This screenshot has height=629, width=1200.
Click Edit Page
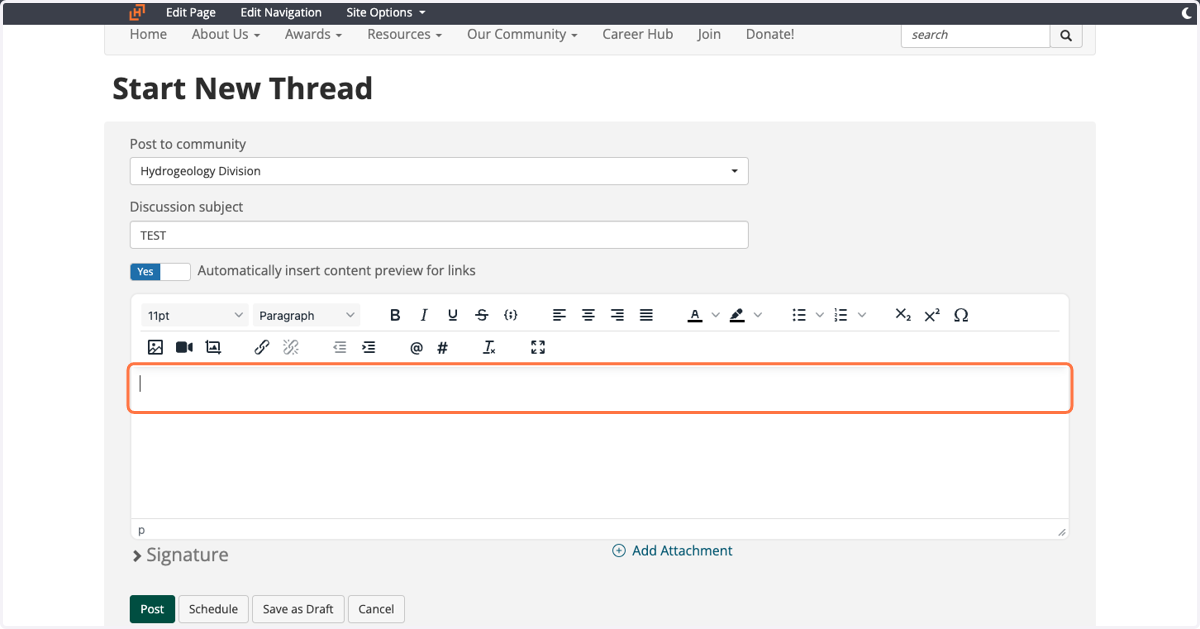point(191,12)
